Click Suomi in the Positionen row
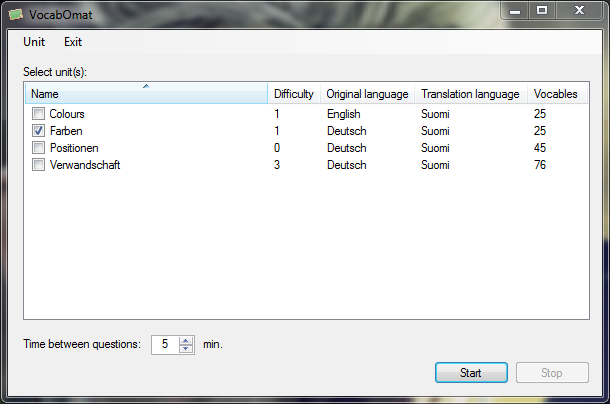The width and height of the screenshot is (610, 404). click(x=435, y=148)
